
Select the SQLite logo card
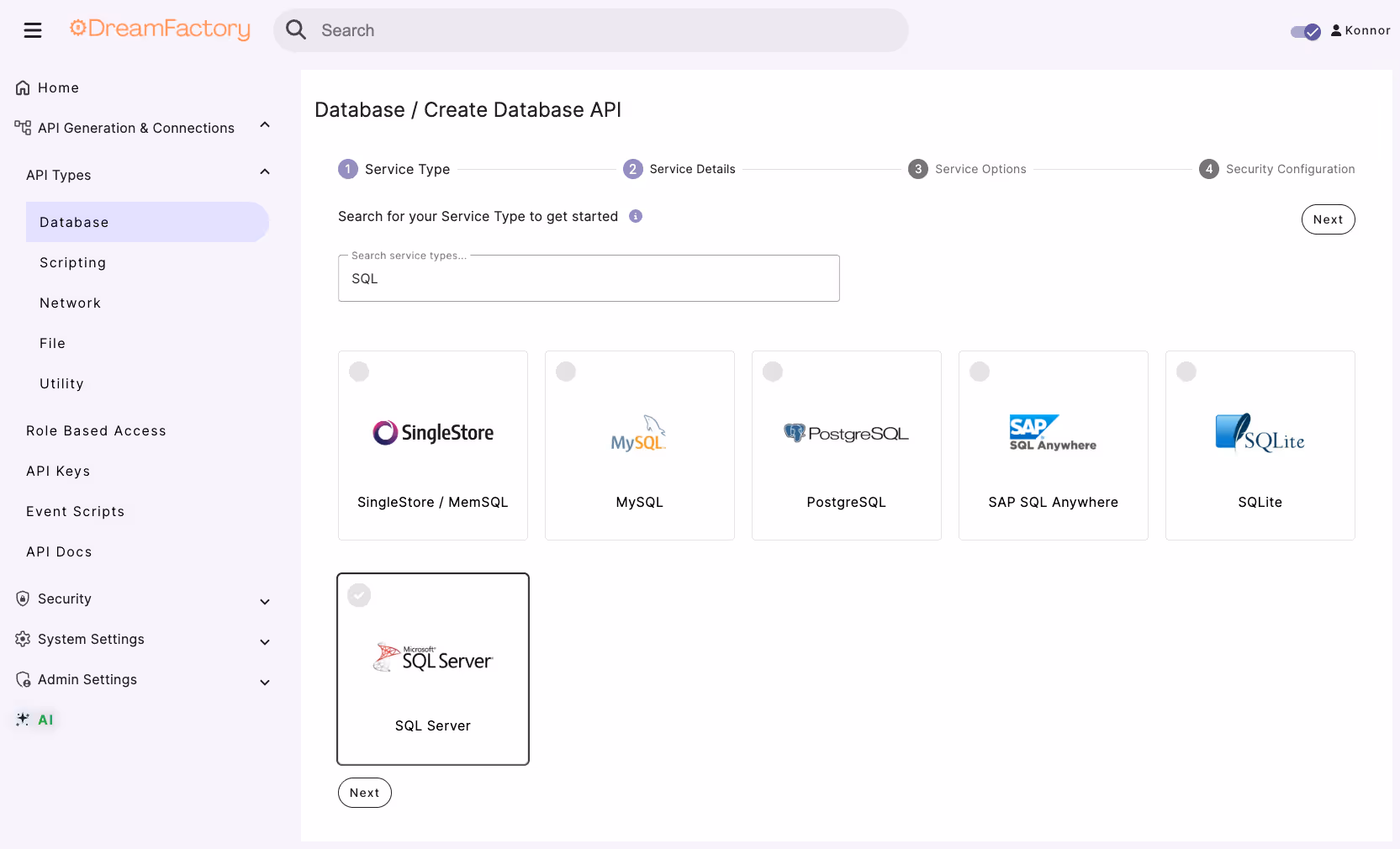click(x=1260, y=446)
